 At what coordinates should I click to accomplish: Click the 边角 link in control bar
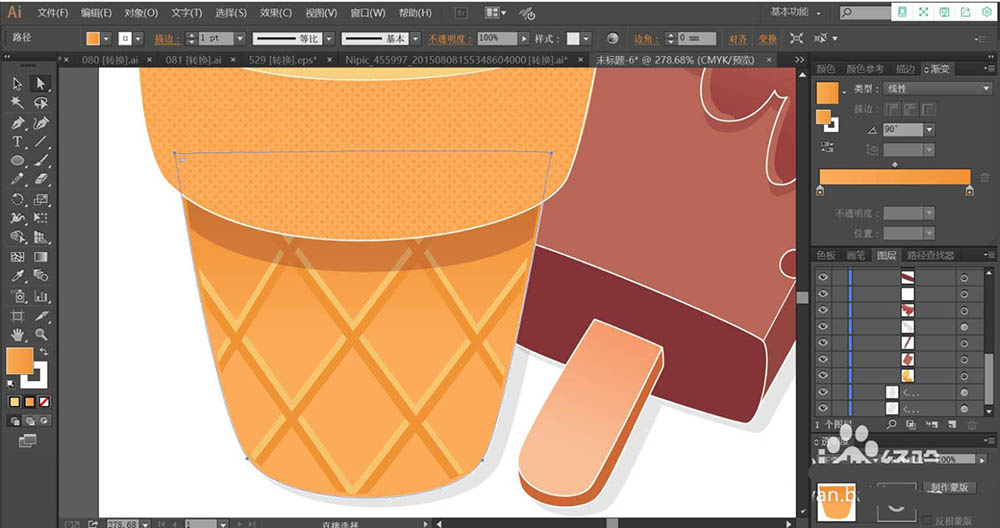coord(645,39)
